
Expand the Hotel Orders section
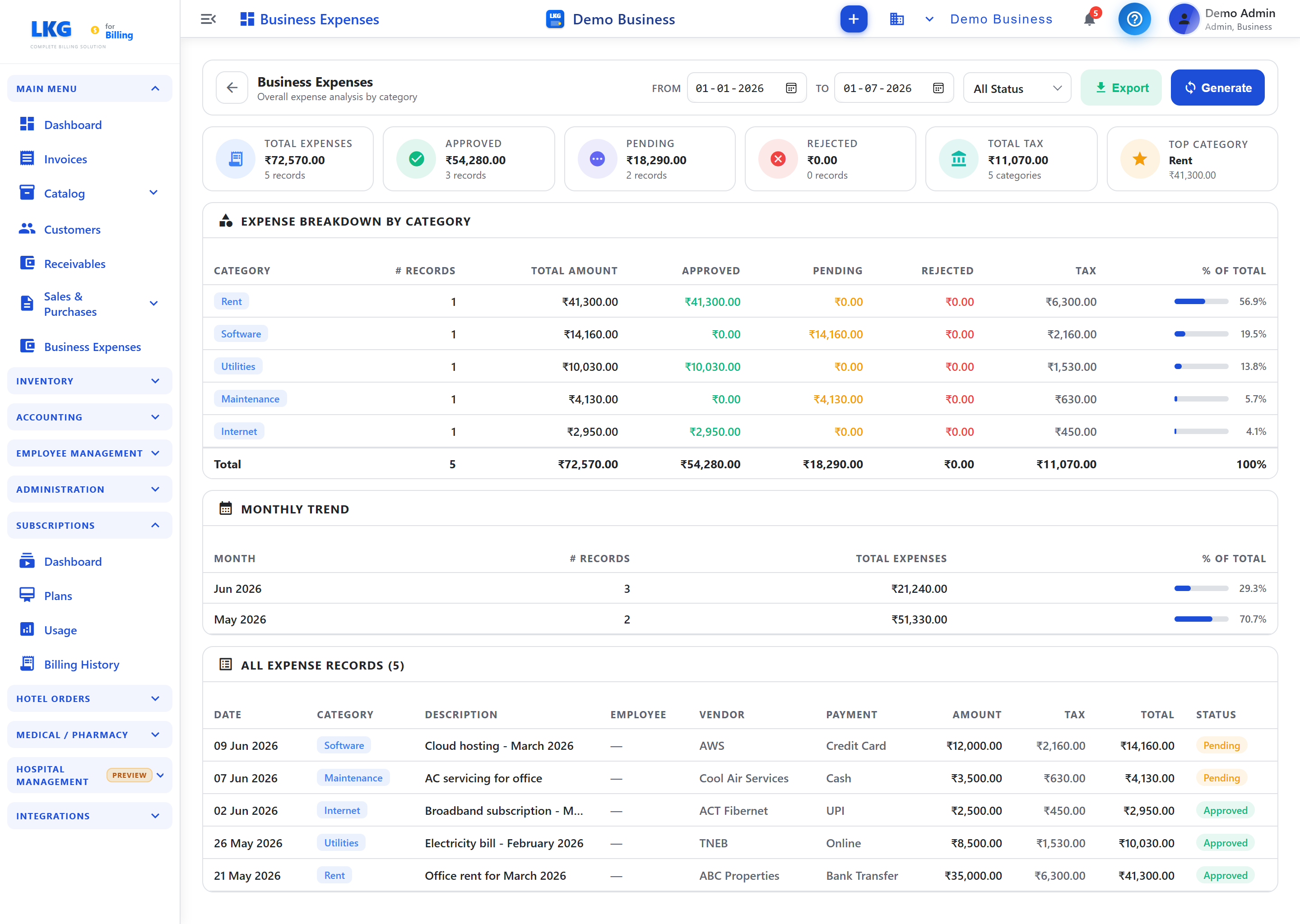pyautogui.click(x=89, y=699)
